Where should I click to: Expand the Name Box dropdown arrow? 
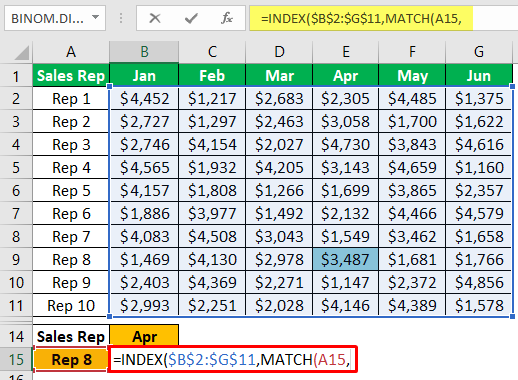pos(96,17)
